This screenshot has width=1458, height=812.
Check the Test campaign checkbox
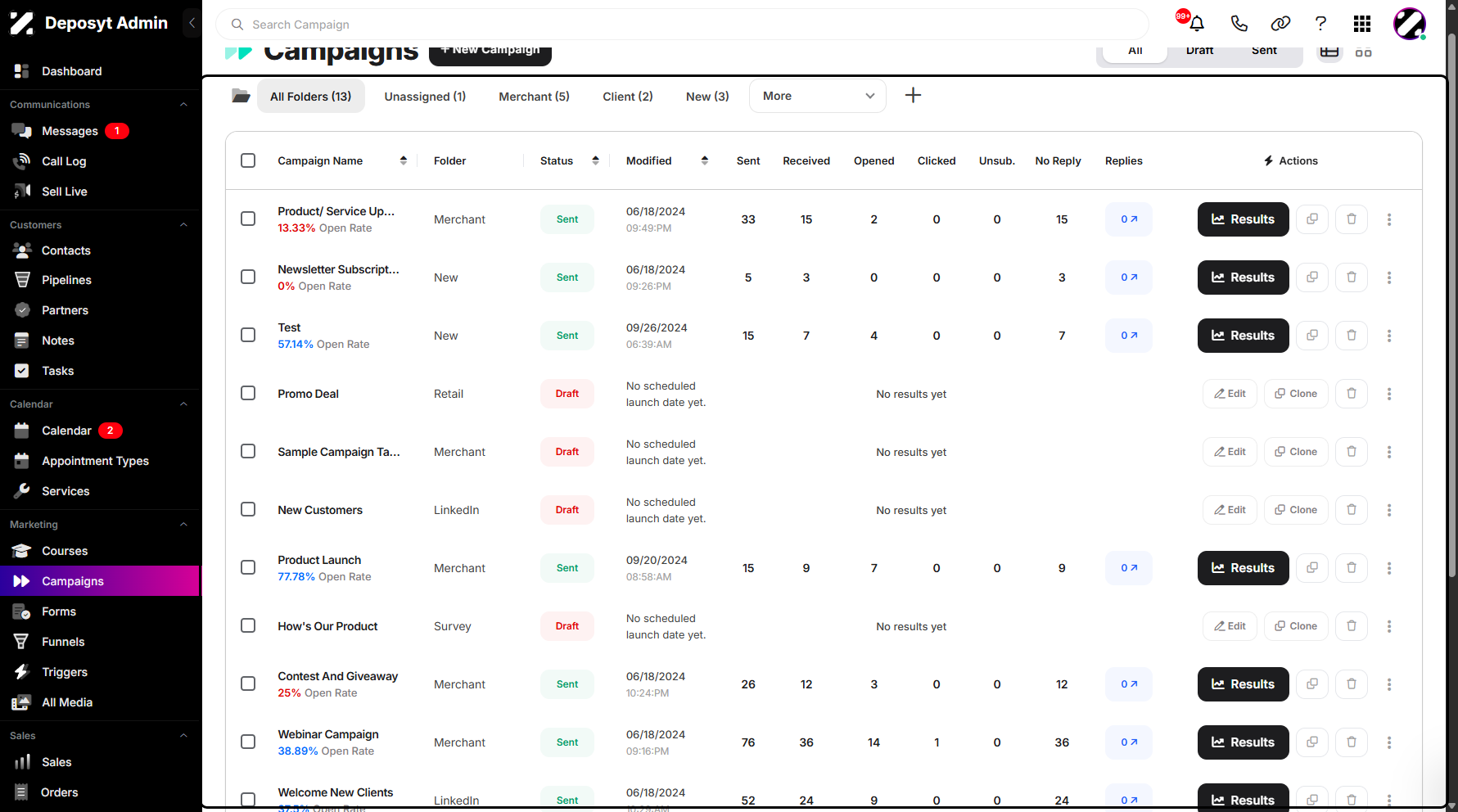click(x=248, y=335)
